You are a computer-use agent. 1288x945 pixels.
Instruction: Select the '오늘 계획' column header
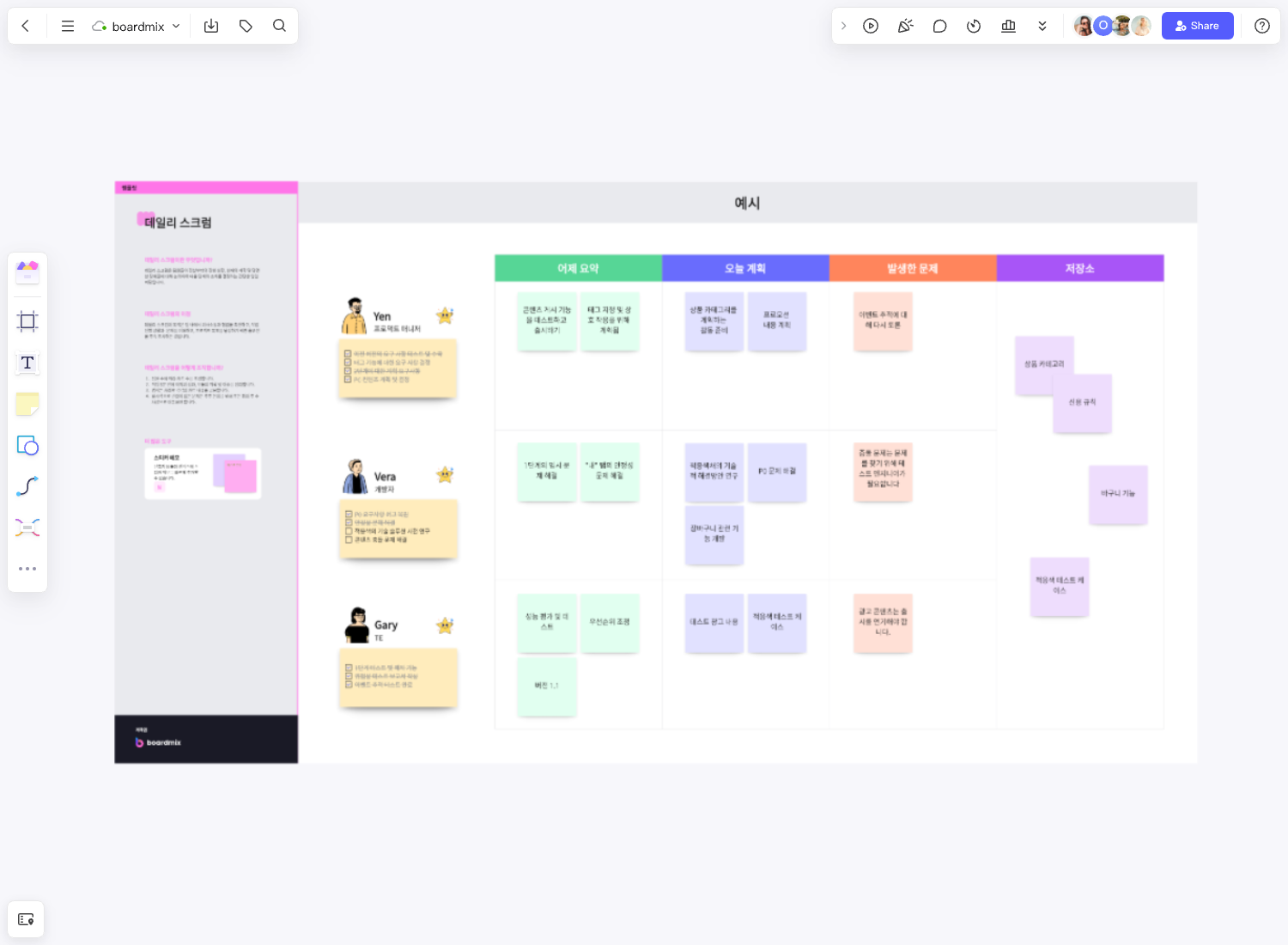(x=745, y=268)
